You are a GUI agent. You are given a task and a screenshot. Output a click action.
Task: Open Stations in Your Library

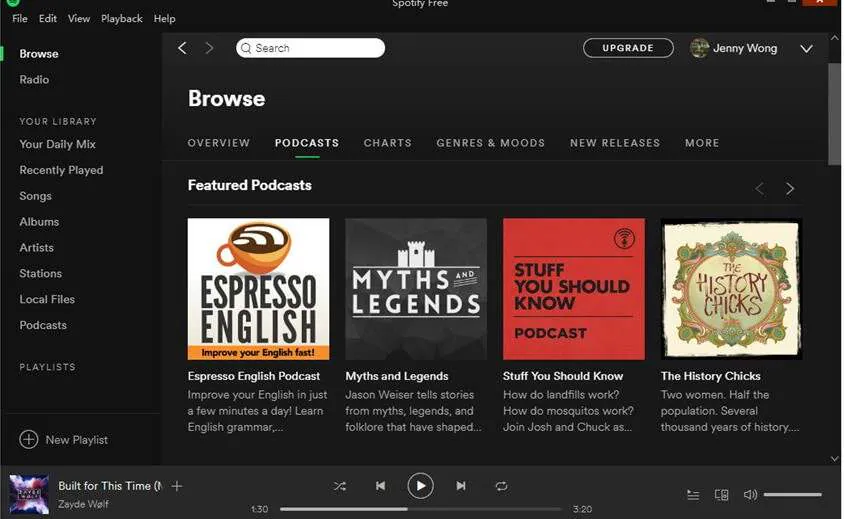click(x=40, y=273)
